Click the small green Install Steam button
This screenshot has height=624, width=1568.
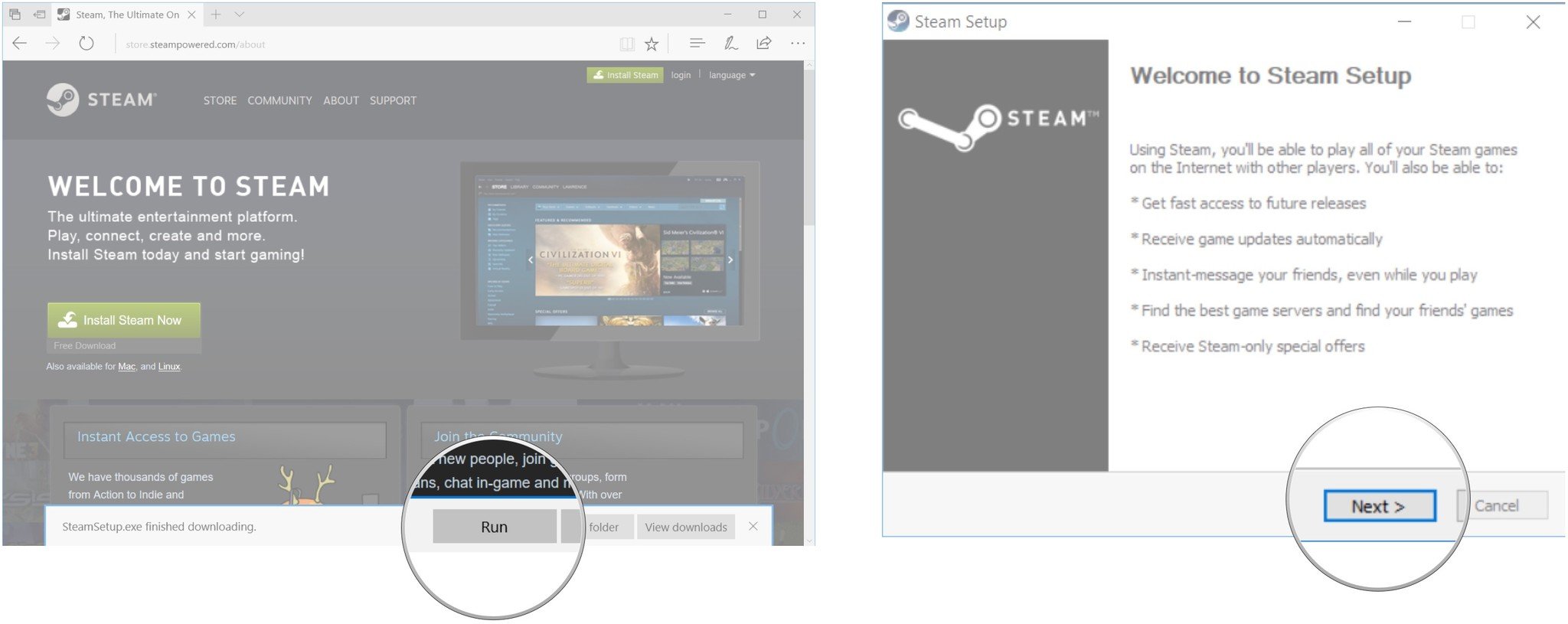click(625, 75)
